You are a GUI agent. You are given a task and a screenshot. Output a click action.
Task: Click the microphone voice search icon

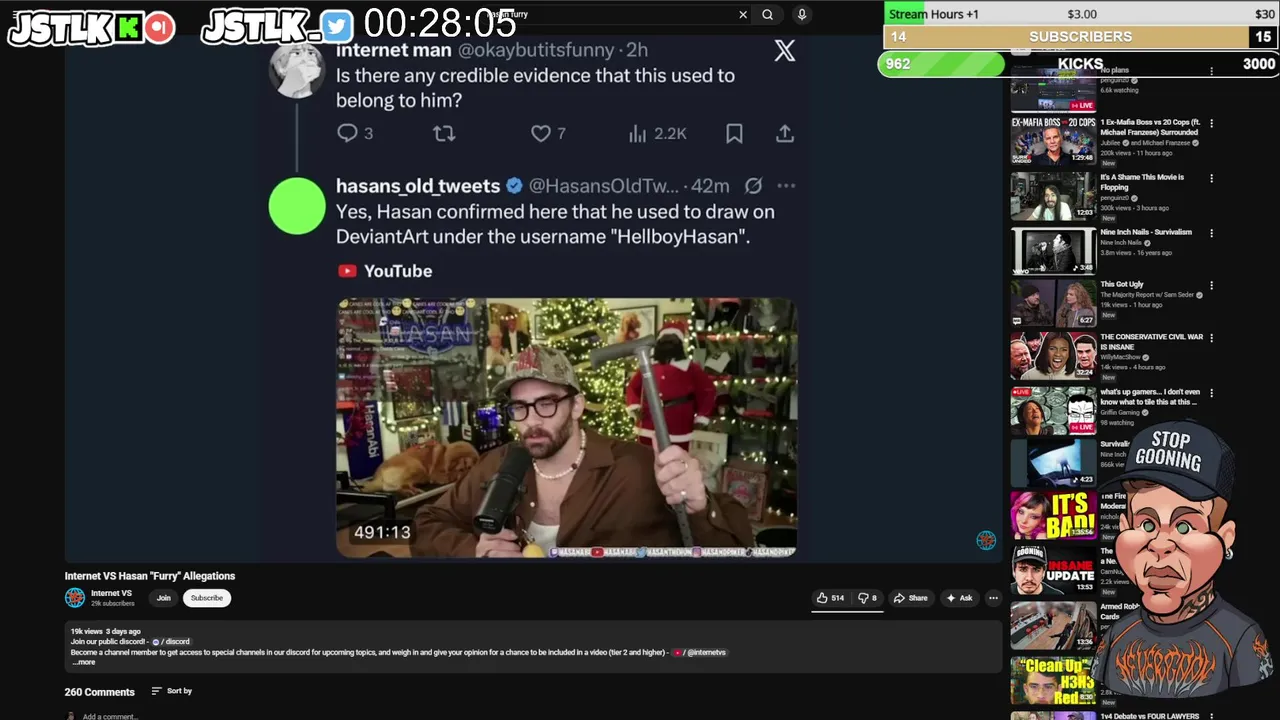(x=801, y=14)
